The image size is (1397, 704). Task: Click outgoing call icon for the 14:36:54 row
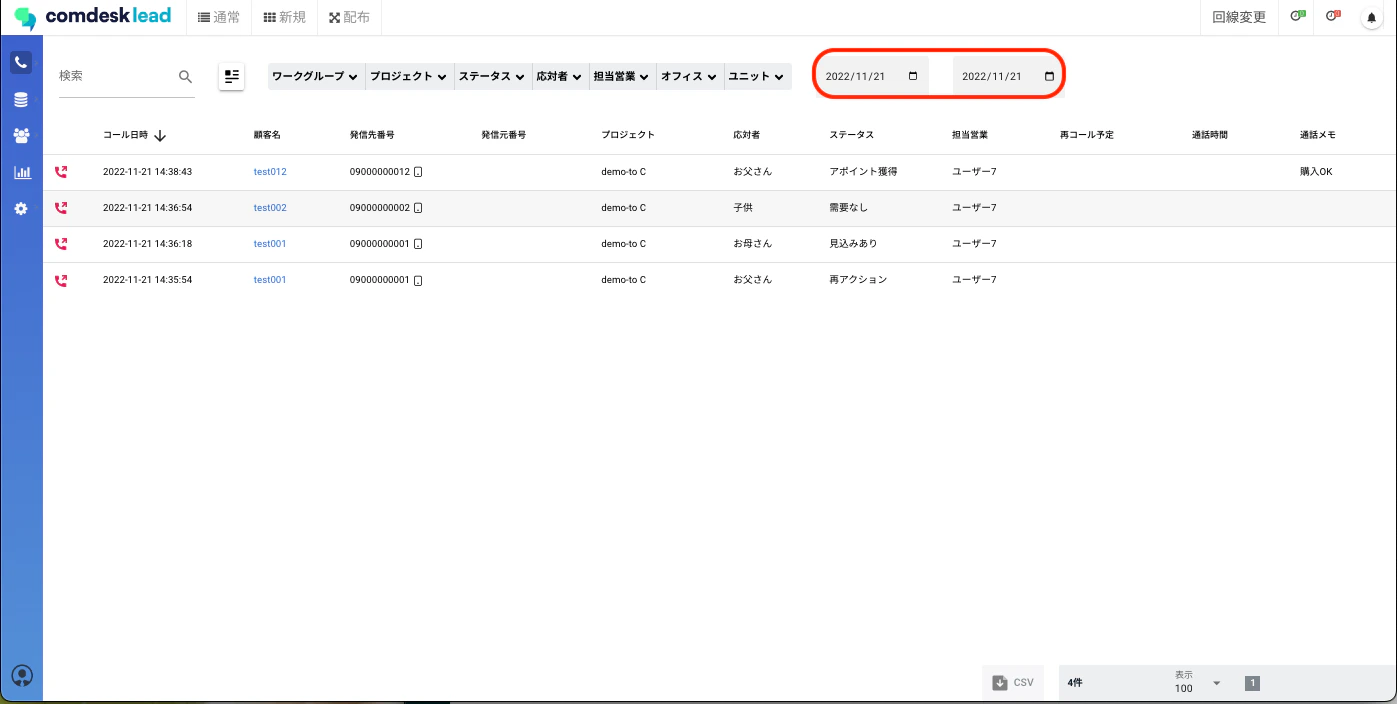point(61,208)
